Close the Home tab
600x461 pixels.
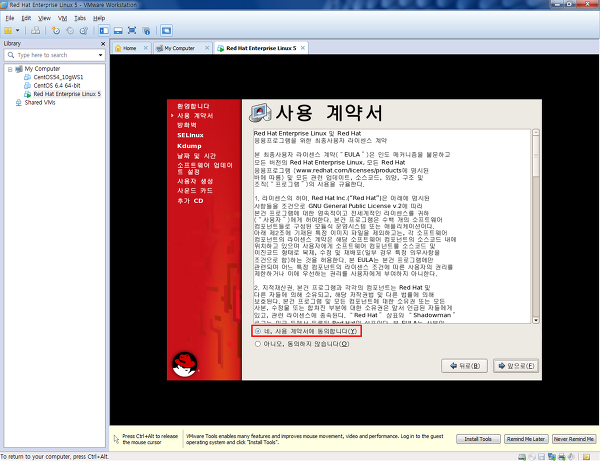click(146, 48)
